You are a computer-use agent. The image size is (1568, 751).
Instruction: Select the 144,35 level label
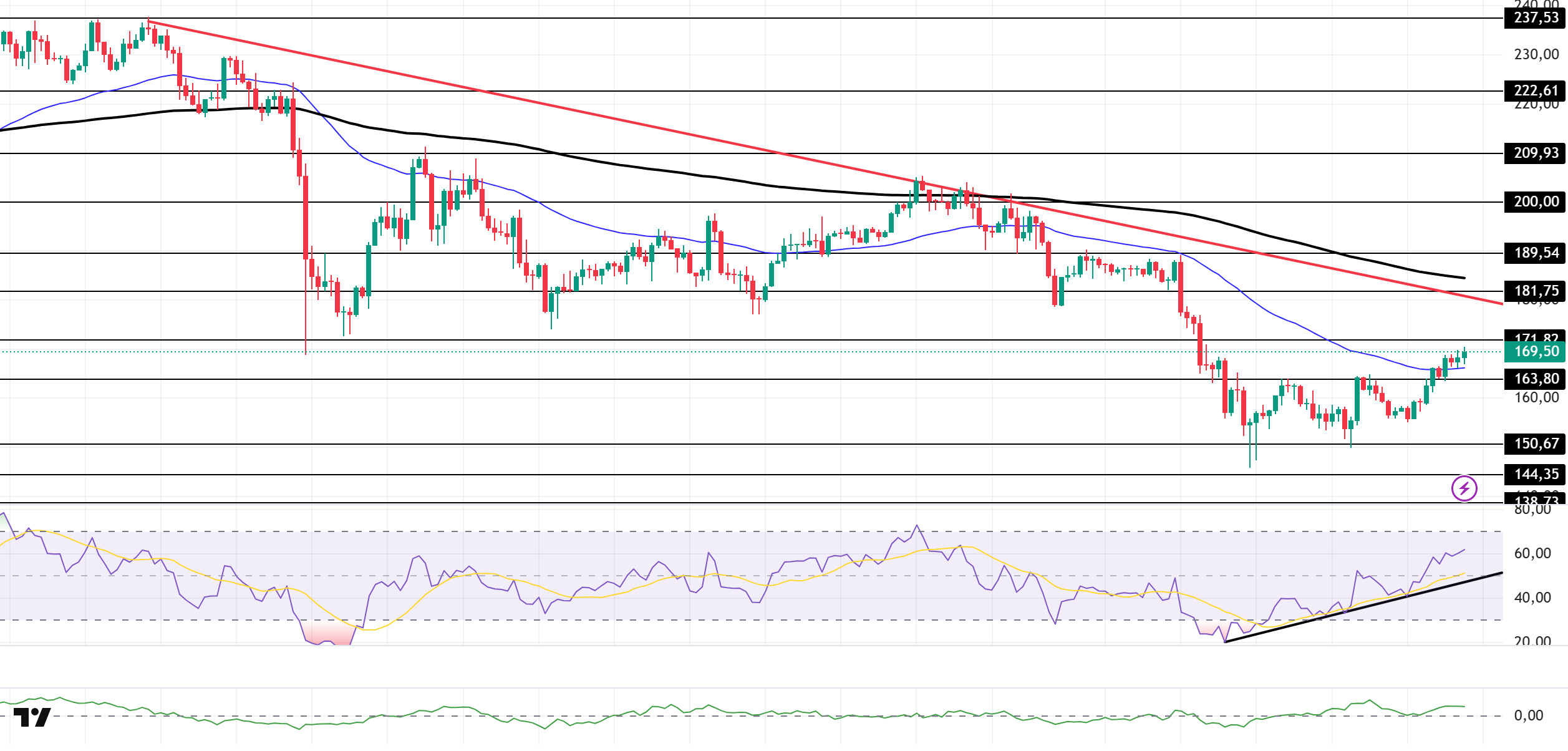click(x=1536, y=474)
